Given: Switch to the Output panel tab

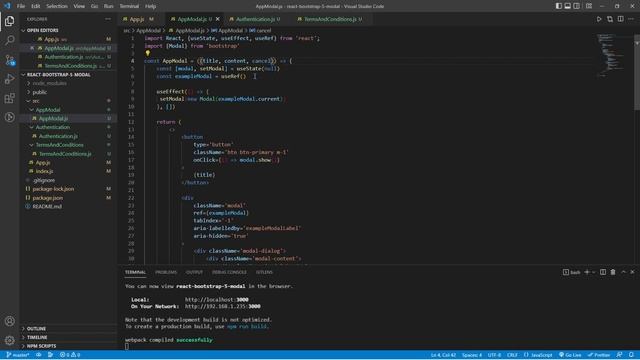Looking at the screenshot, I should point(194,272).
